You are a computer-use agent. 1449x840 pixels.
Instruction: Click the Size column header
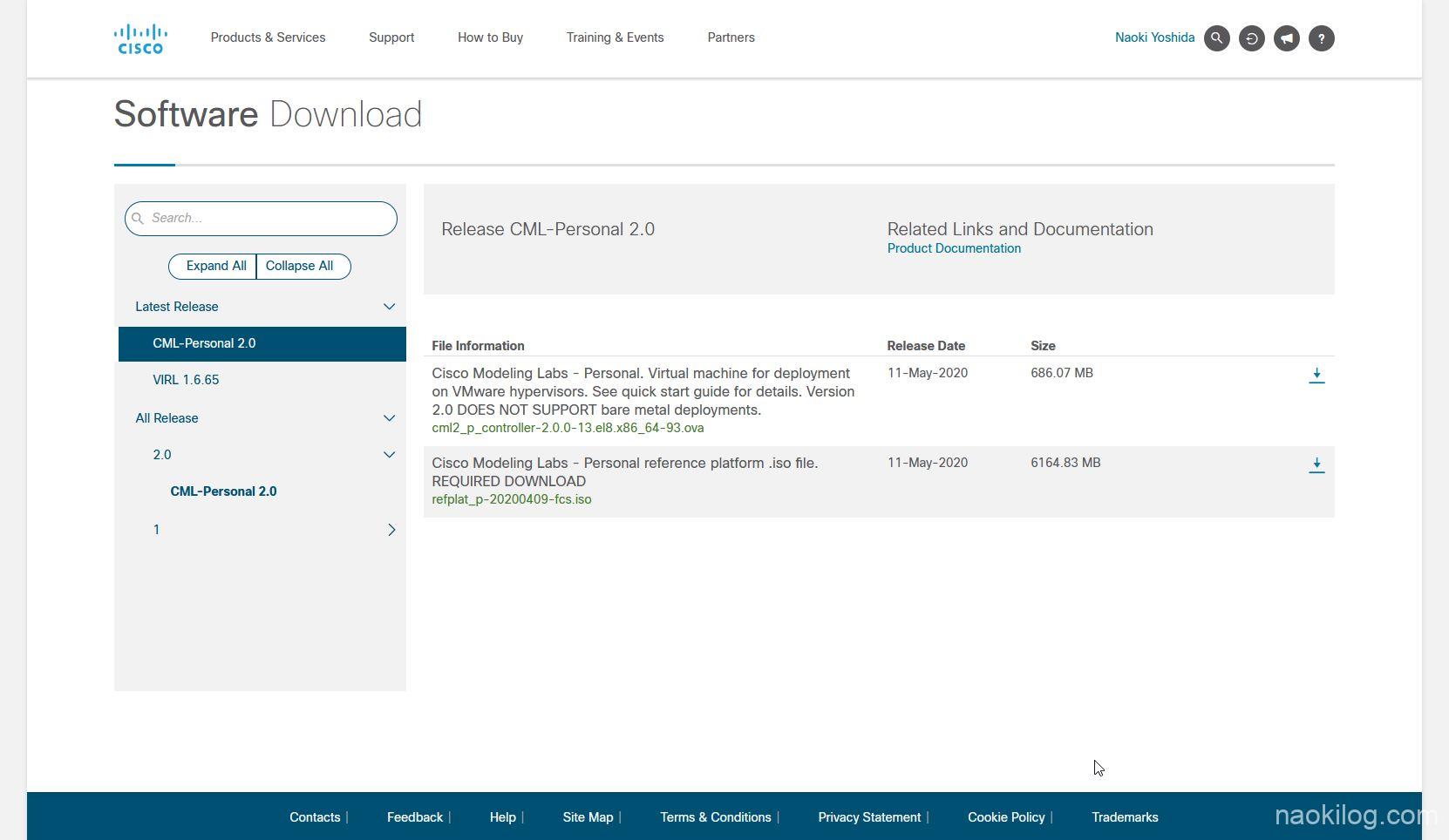pyautogui.click(x=1043, y=346)
